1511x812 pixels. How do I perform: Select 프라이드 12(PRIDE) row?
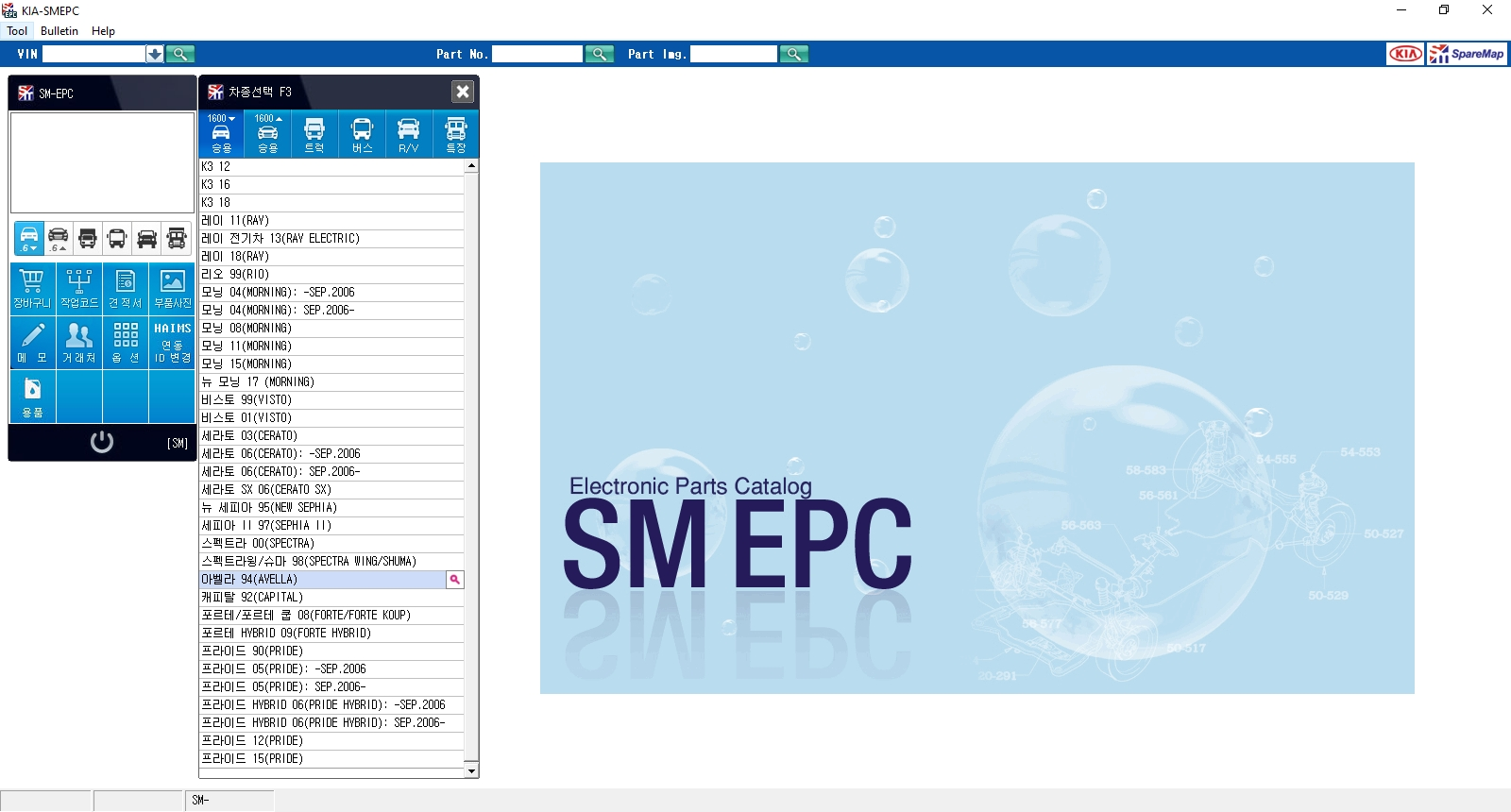click(331, 740)
